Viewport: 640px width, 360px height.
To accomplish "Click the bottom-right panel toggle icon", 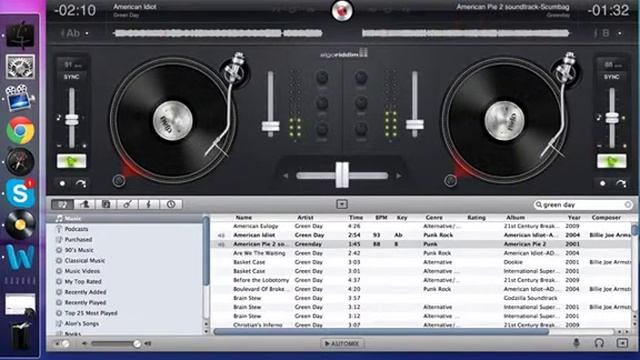I will click(622, 343).
